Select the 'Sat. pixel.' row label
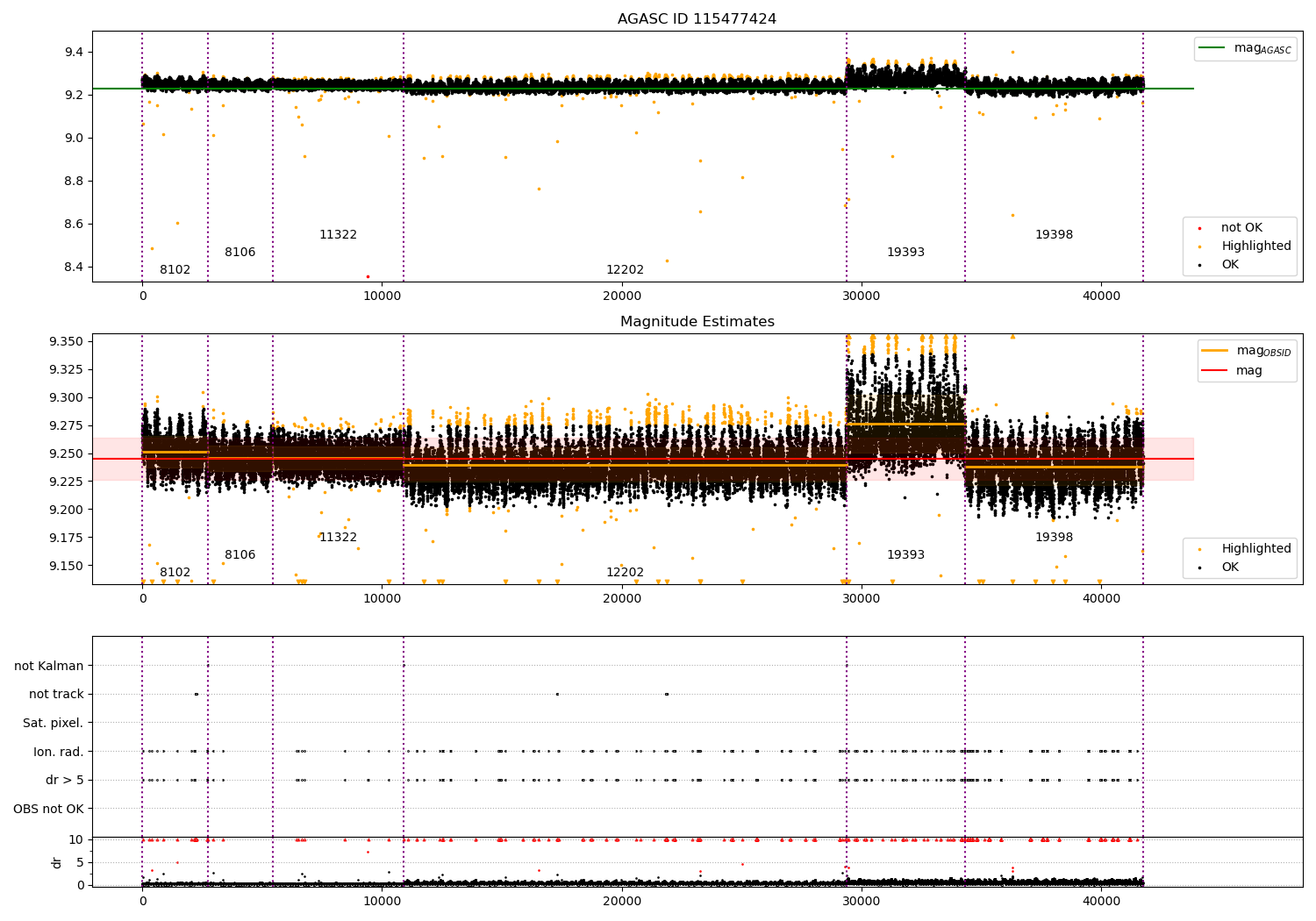This screenshot has height=921, width=1316. 53,724
